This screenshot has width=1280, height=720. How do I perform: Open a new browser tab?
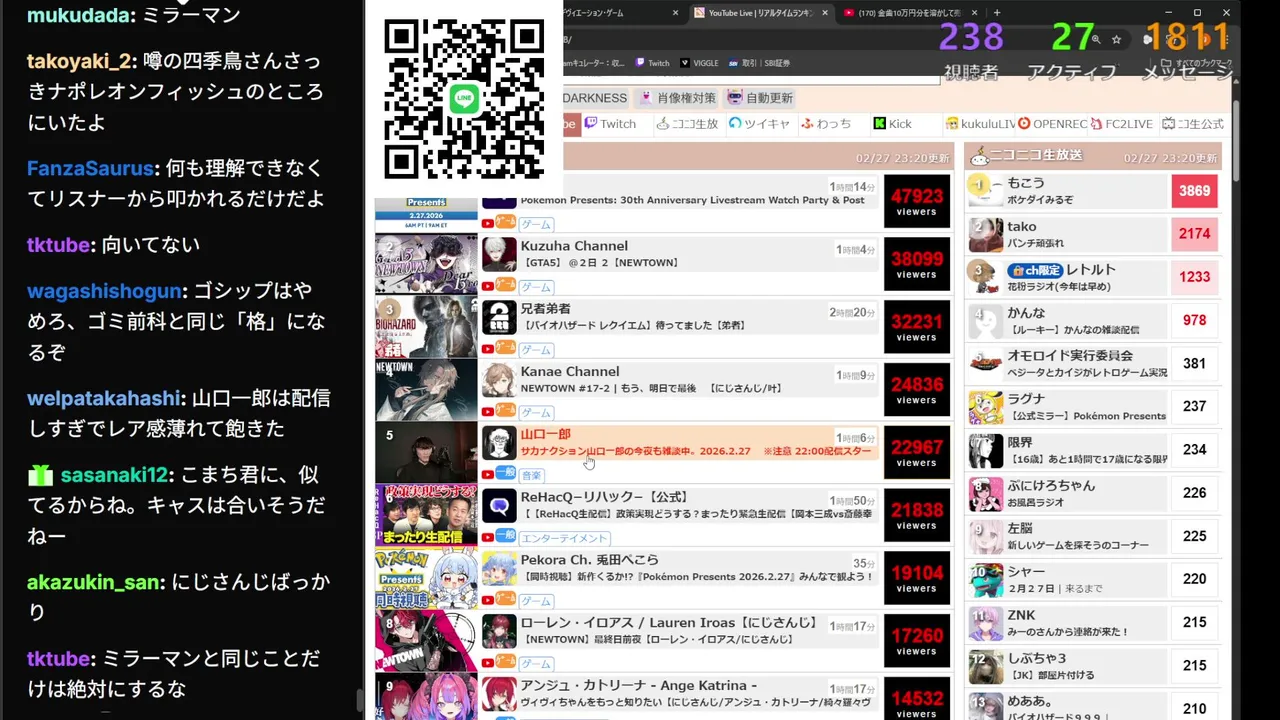(997, 13)
